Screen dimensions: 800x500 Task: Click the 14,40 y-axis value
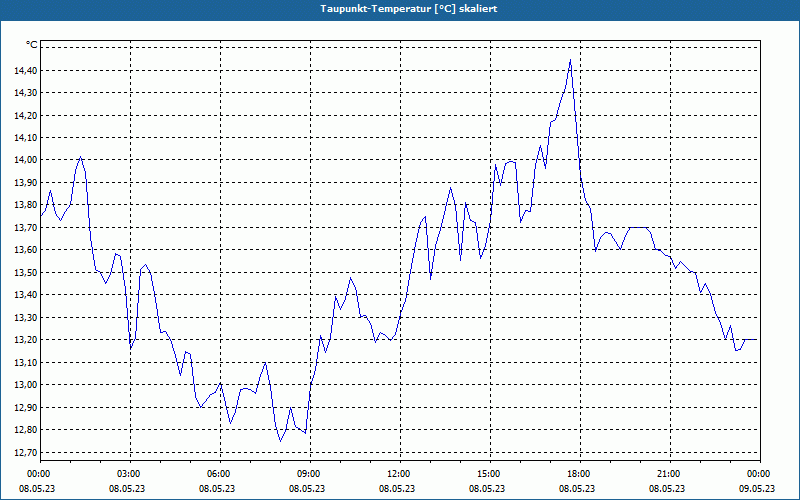pyautogui.click(x=24, y=70)
